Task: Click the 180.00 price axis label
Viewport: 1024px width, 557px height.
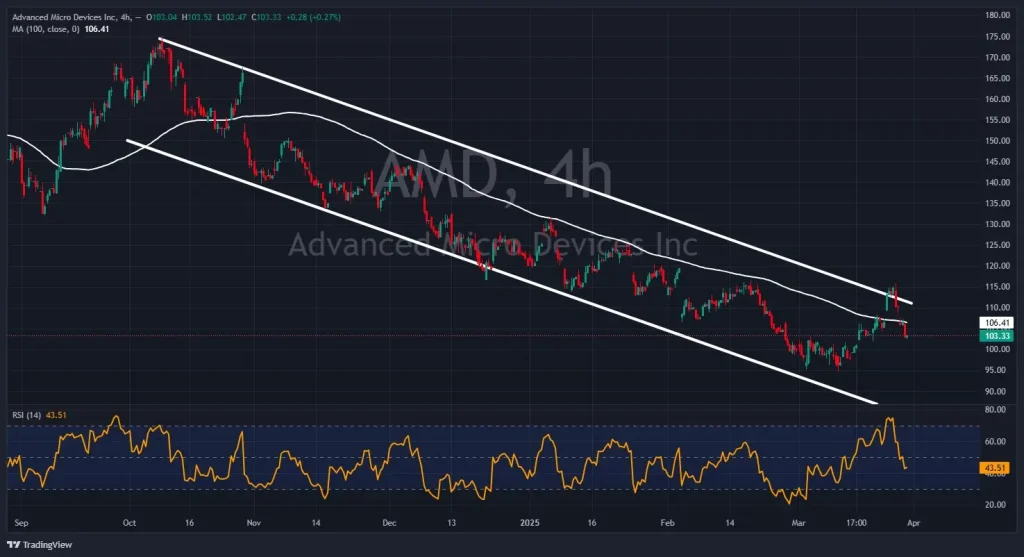Action: (x=997, y=15)
